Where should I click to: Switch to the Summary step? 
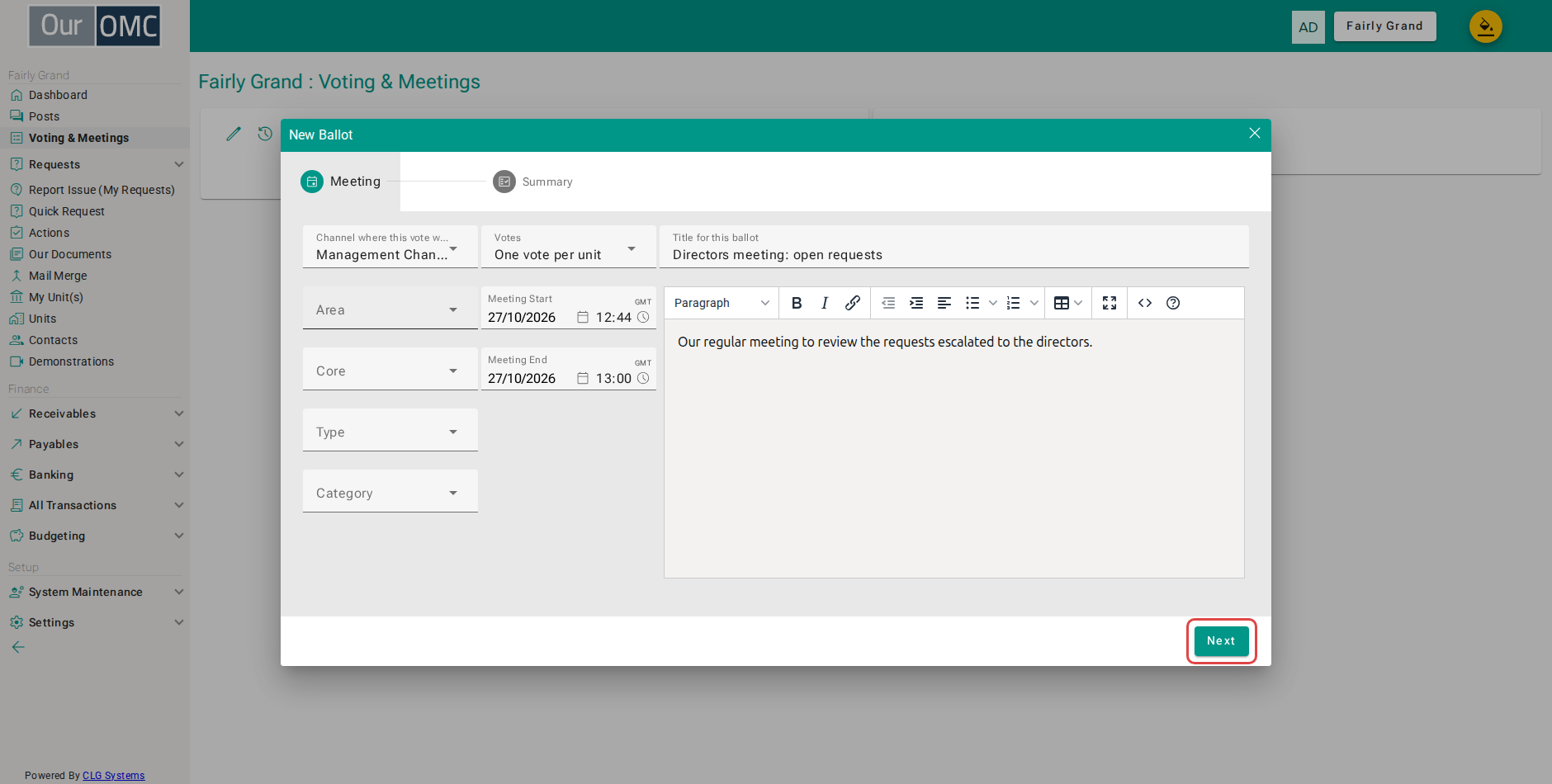coord(532,182)
